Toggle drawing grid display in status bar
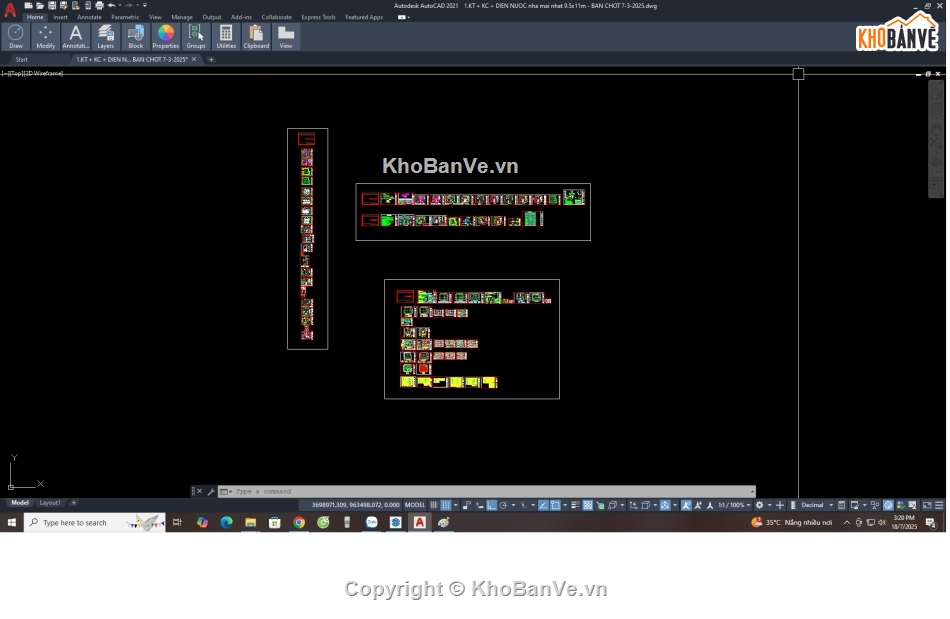Image resolution: width=950 pixels, height=619 pixels. pos(434,505)
